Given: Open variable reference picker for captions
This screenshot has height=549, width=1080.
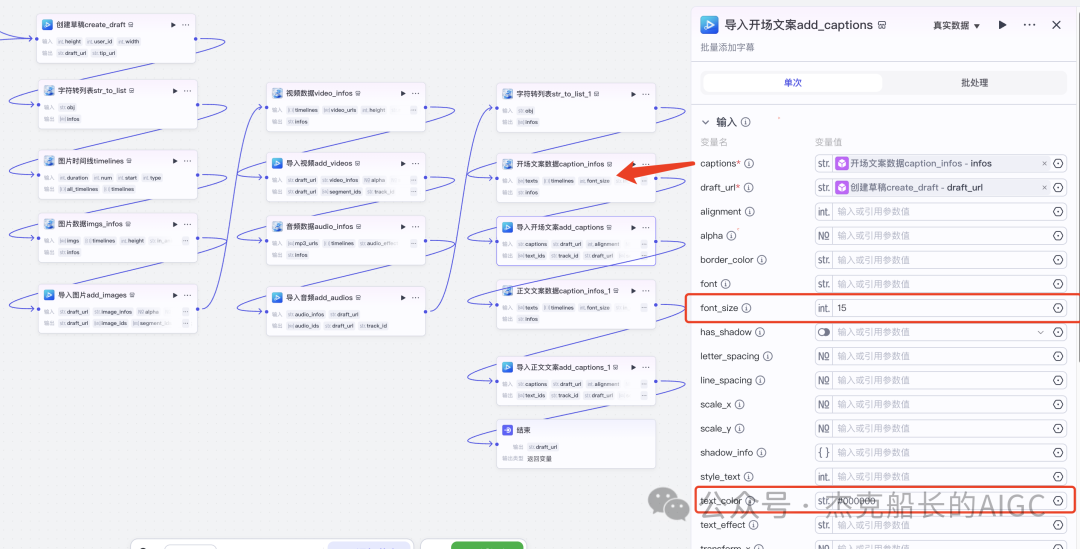Looking at the screenshot, I should point(1058,164).
